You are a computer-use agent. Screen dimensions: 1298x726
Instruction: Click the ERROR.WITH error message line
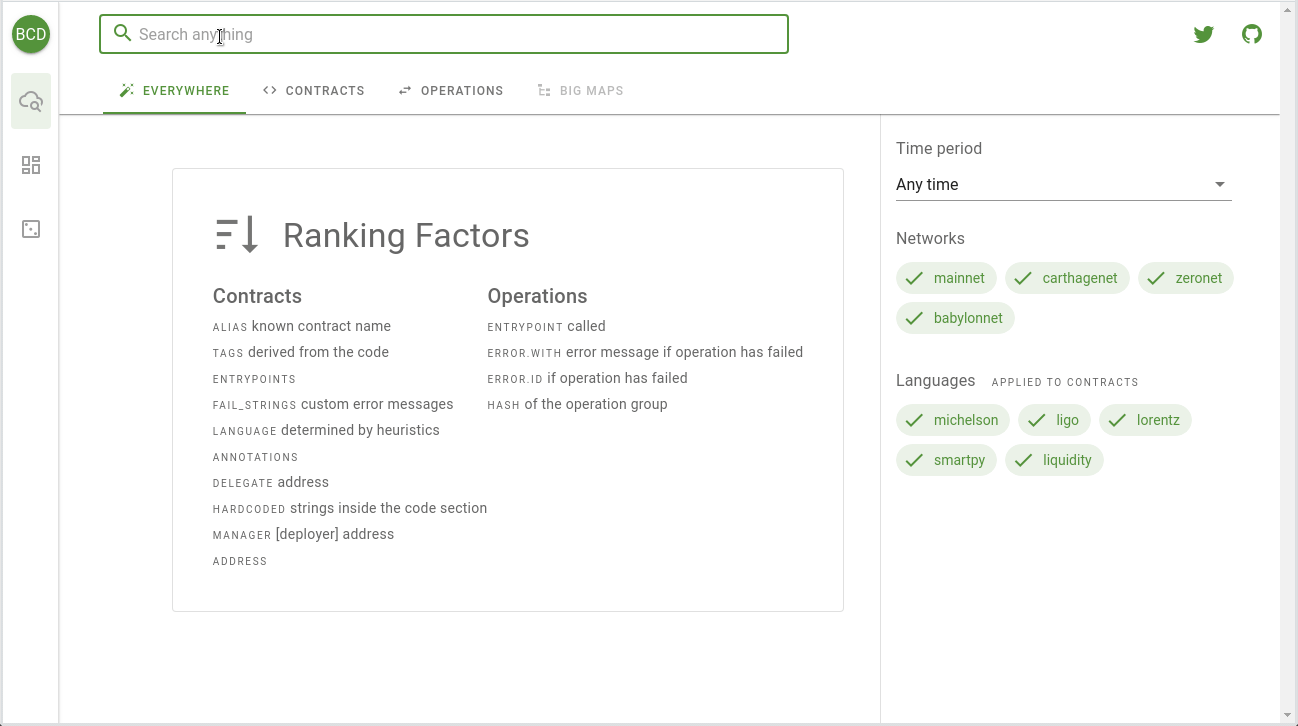coord(645,352)
